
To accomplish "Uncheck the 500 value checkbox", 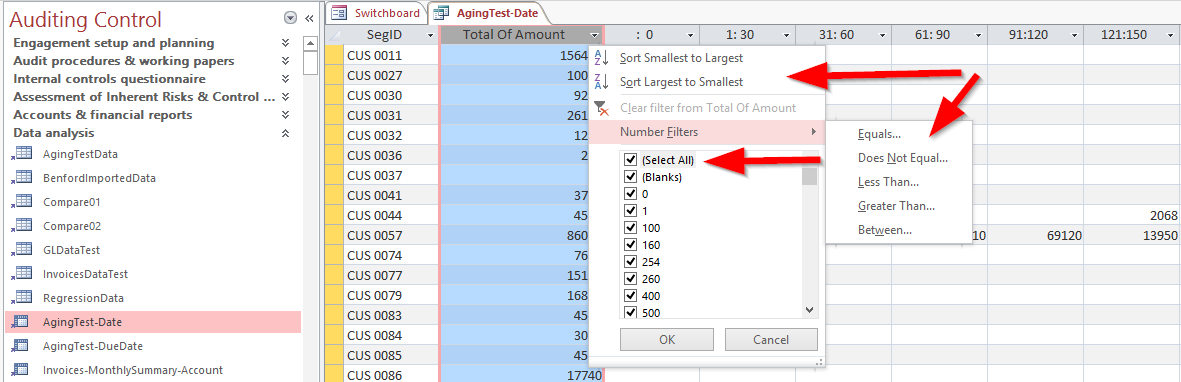I will point(630,312).
